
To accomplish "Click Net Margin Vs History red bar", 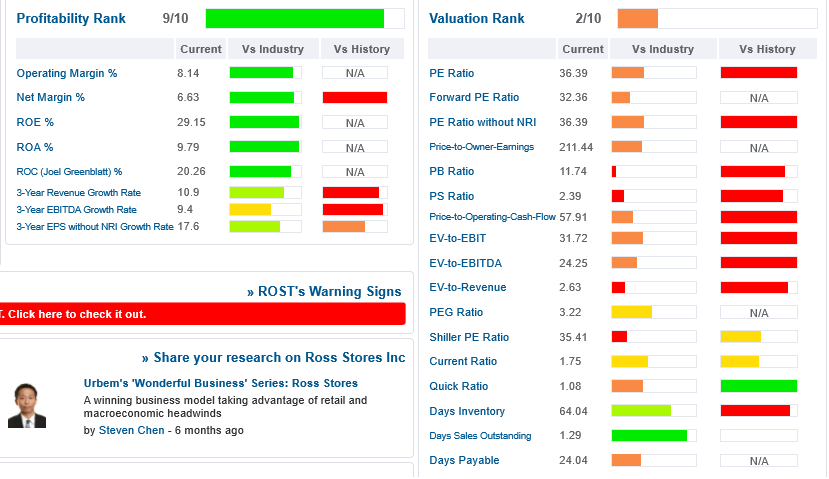I will (x=355, y=97).
